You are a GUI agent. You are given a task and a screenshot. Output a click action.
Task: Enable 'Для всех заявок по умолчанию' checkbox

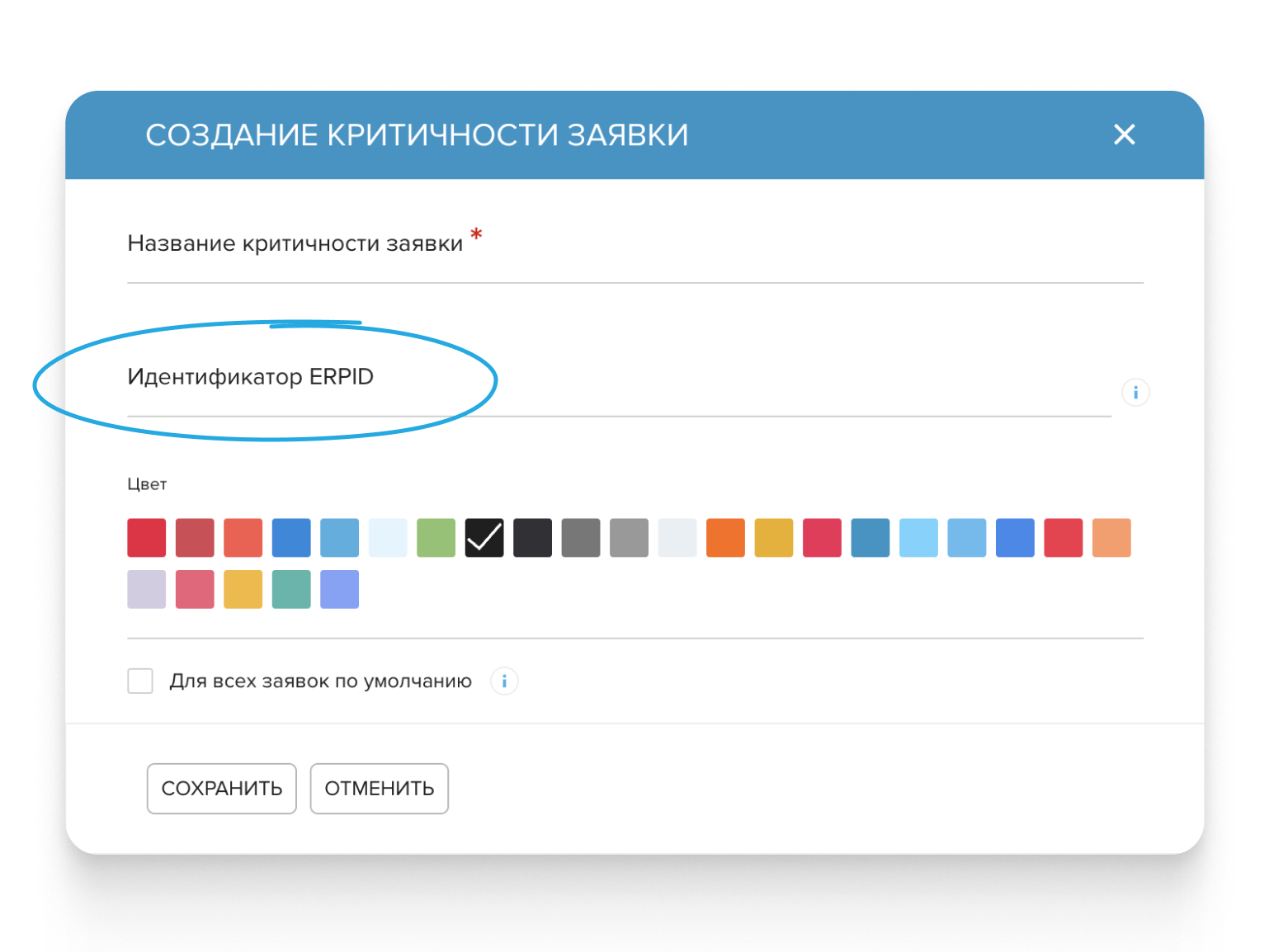(140, 681)
